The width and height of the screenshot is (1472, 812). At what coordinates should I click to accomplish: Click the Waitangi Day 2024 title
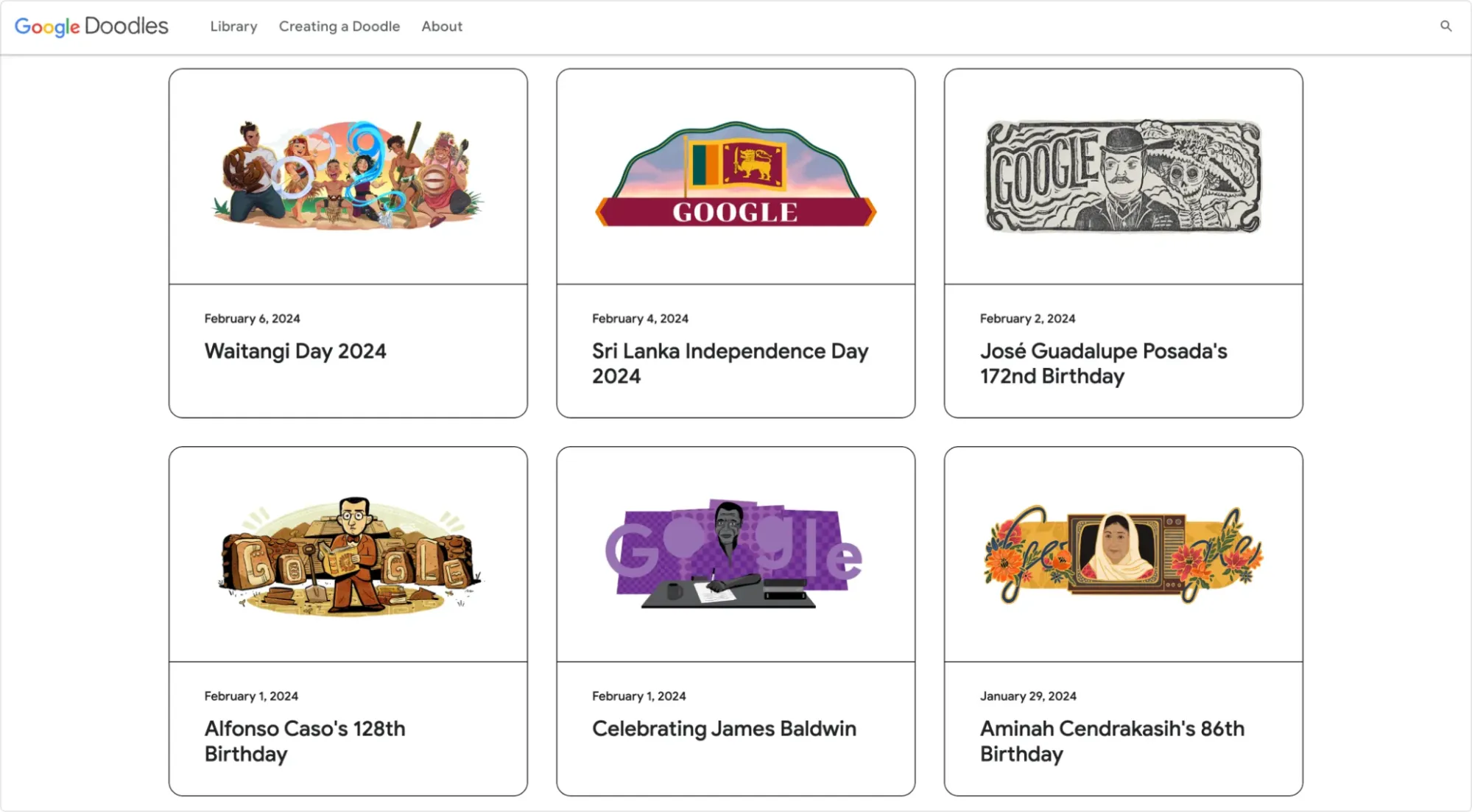pyautogui.click(x=295, y=351)
